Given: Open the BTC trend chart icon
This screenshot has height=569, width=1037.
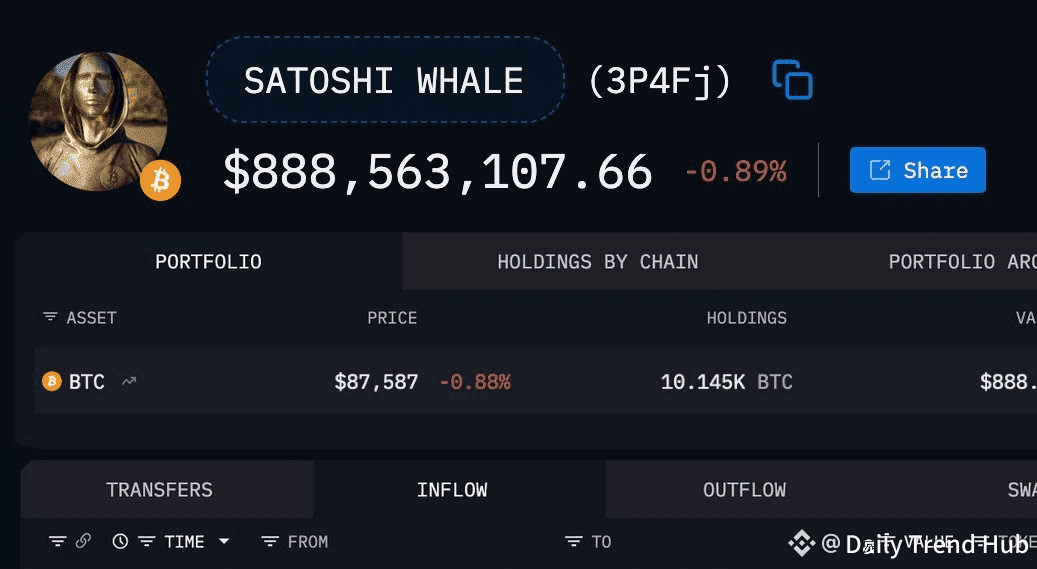Looking at the screenshot, I should pyautogui.click(x=129, y=381).
